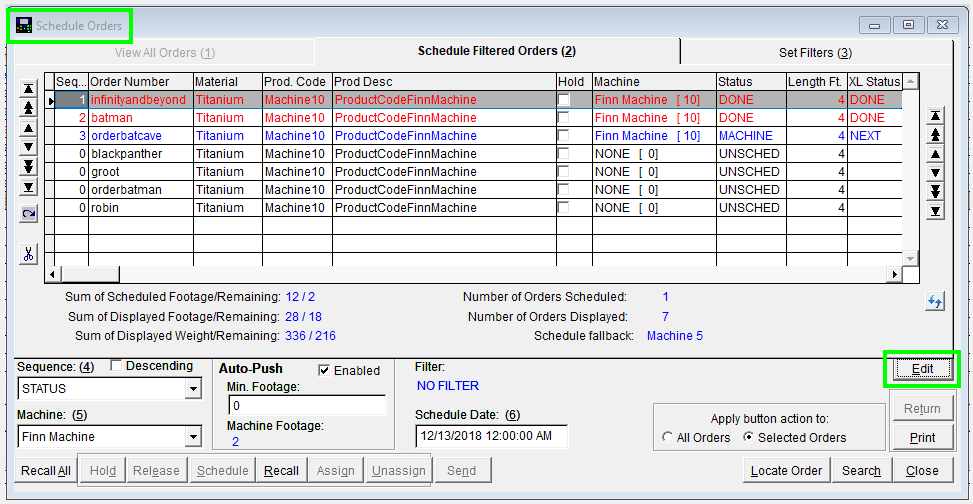
Task: Click the blue swap arrows icon
Action: 935,302
